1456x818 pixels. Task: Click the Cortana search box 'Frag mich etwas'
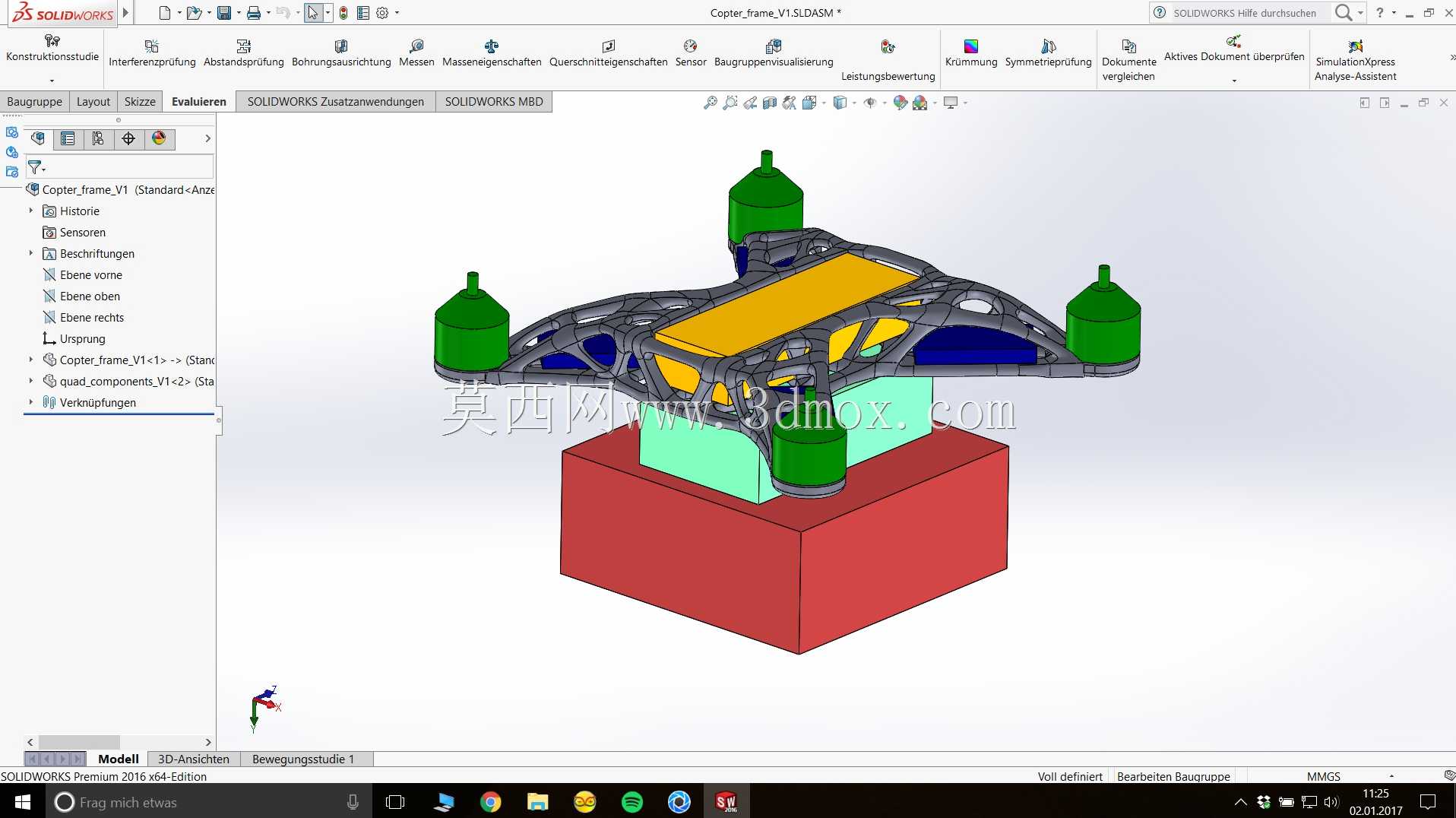tap(209, 802)
